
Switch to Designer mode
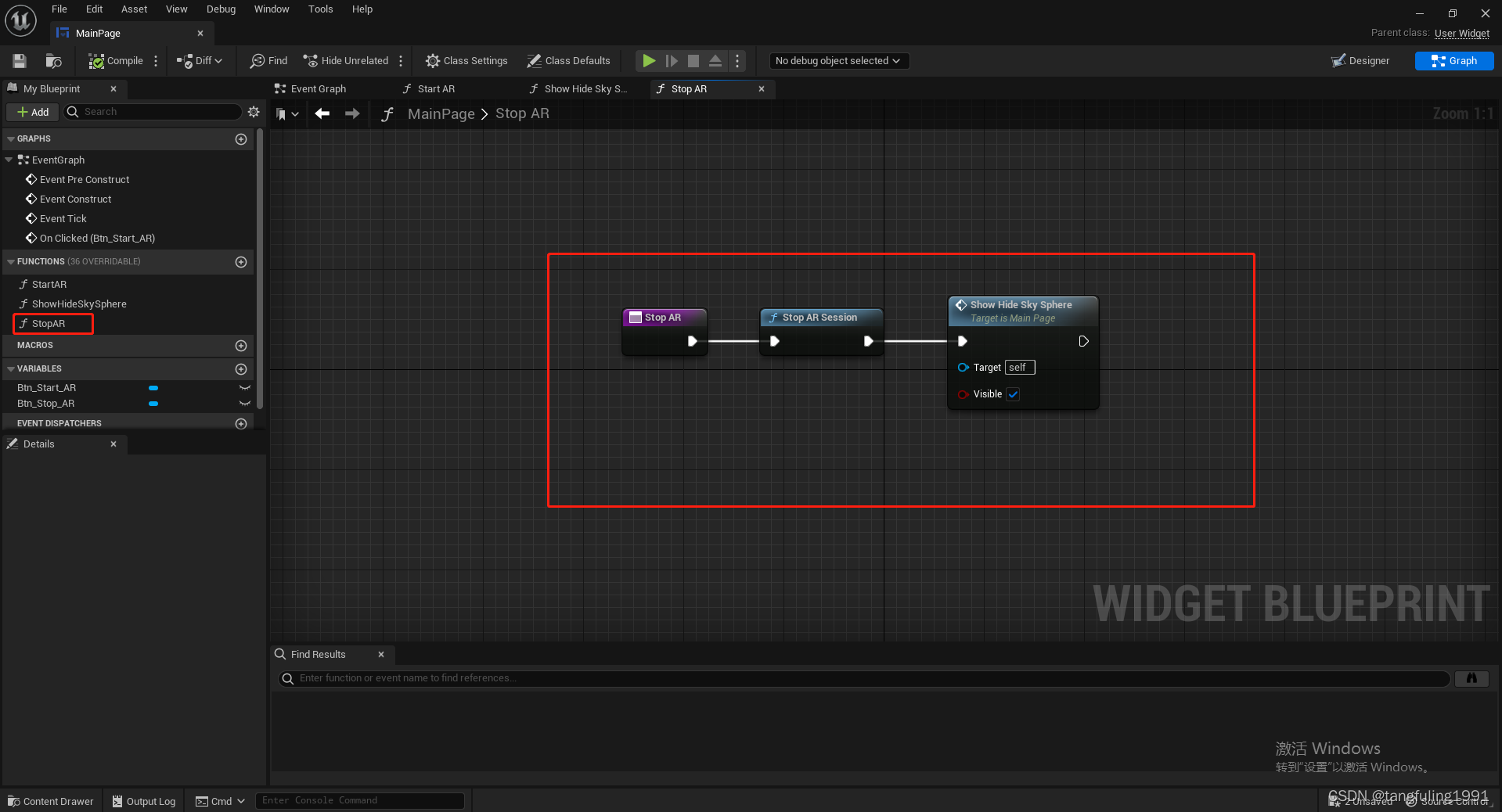[x=1360, y=61]
